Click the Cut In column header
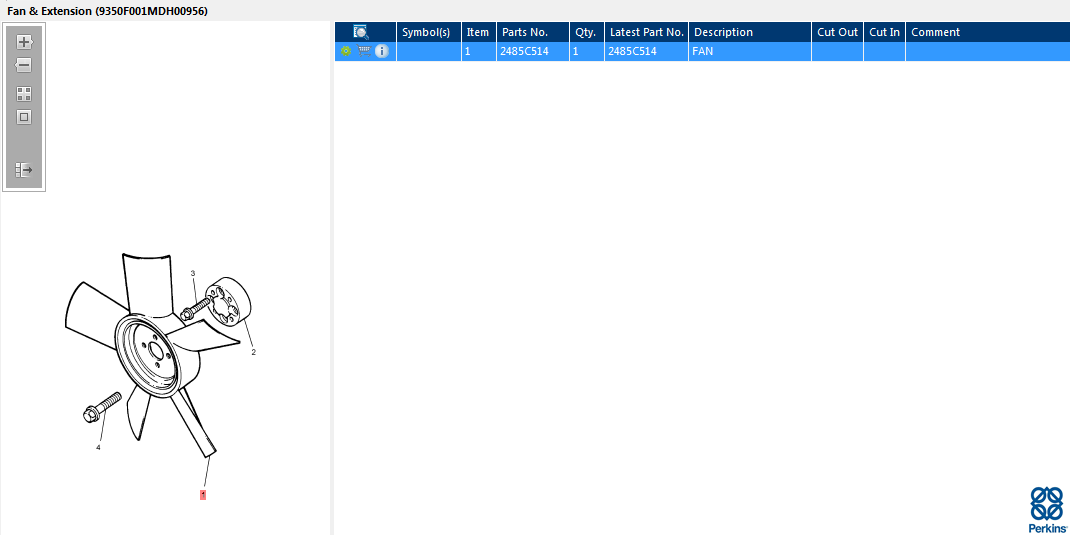Screen dimensions: 1070x535 click(884, 32)
